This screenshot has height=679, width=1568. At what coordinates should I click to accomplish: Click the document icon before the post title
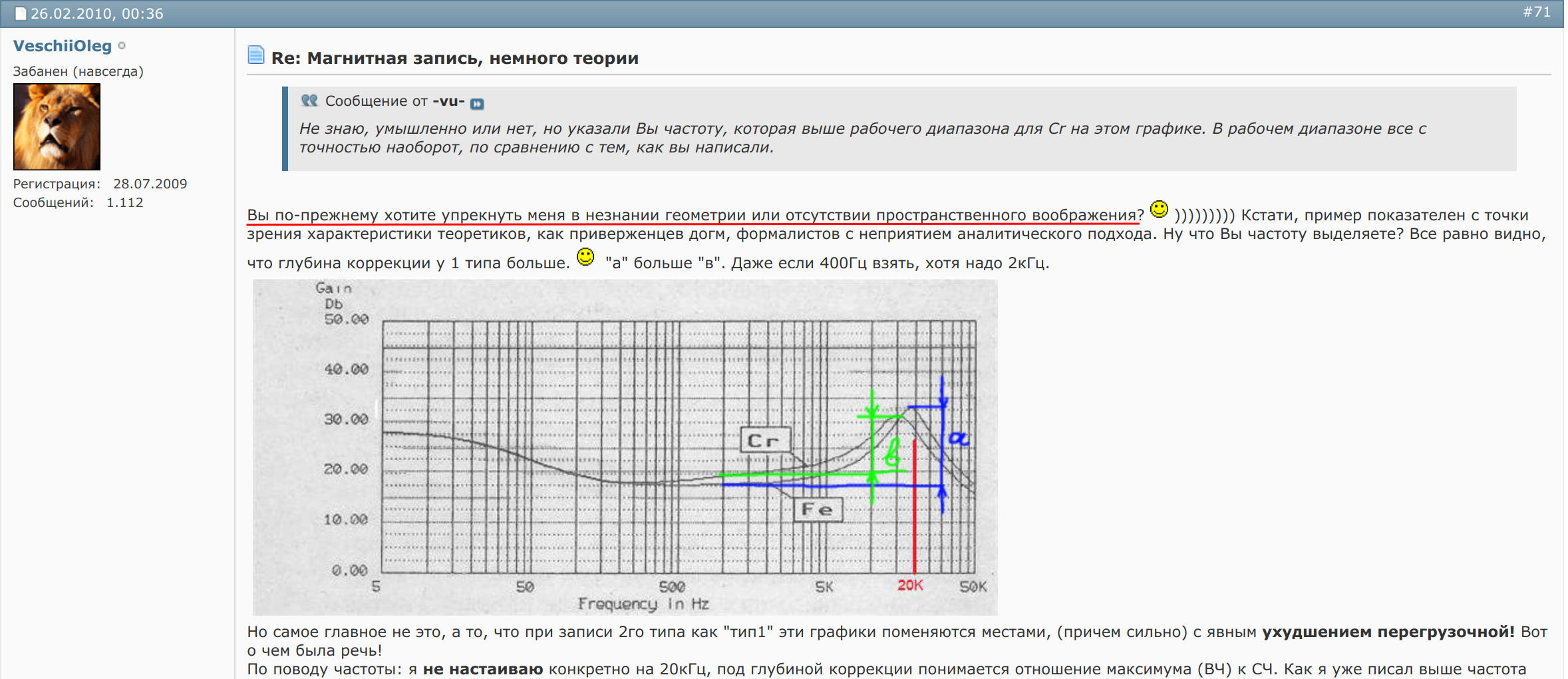(256, 55)
